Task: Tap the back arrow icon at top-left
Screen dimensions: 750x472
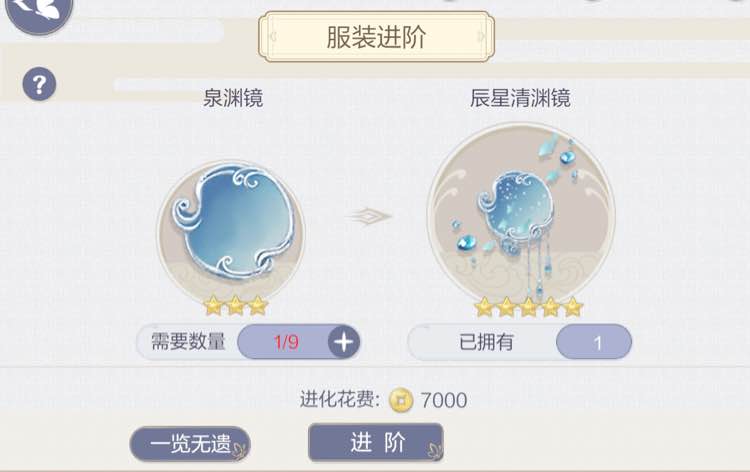Action: click(39, 11)
